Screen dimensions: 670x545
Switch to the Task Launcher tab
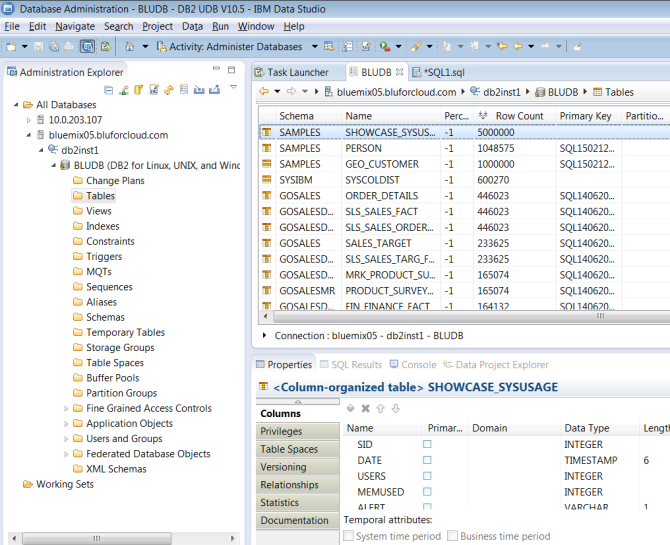click(x=292, y=72)
